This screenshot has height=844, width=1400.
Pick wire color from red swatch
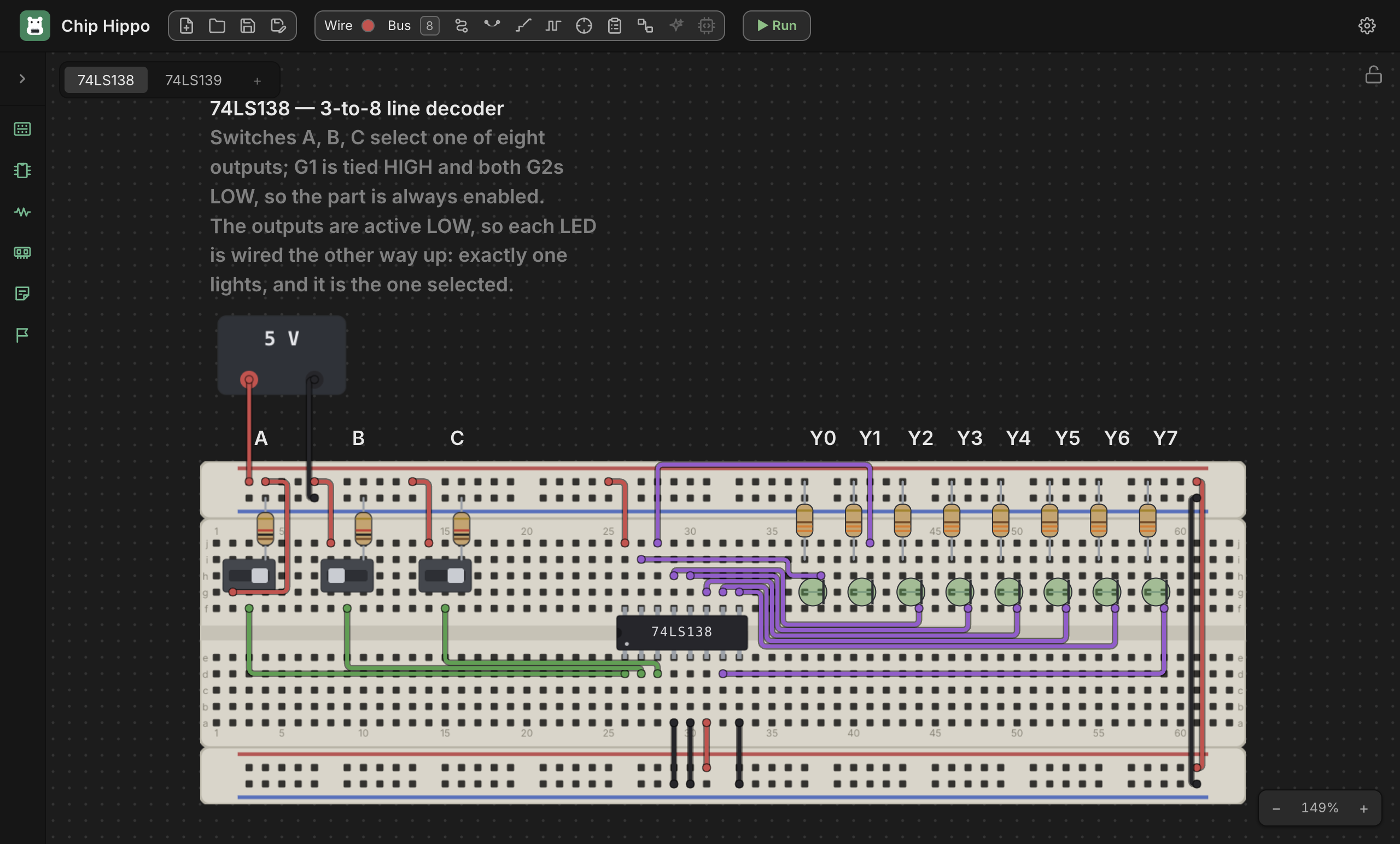(368, 26)
